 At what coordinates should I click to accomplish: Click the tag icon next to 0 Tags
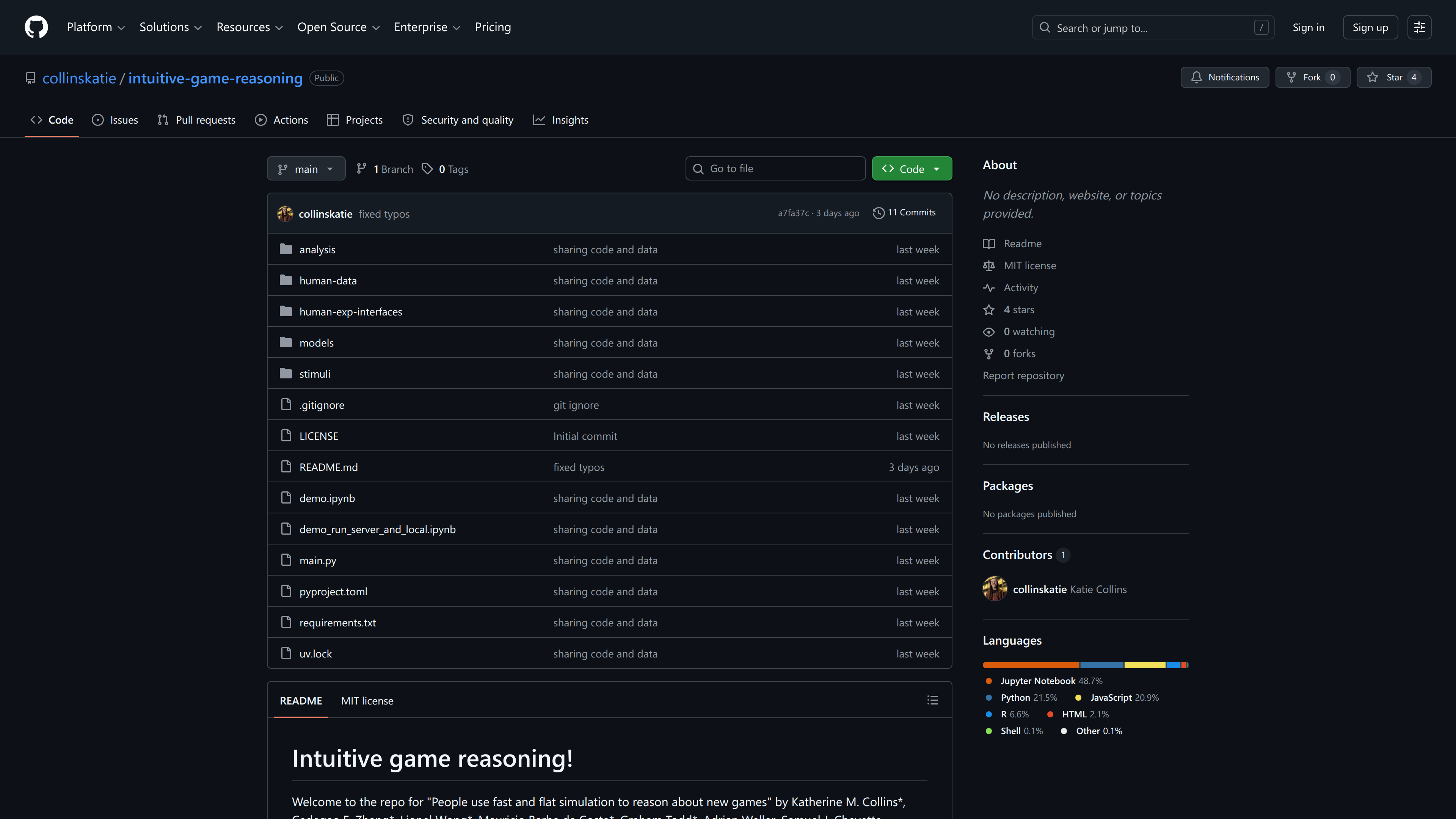[x=427, y=169]
